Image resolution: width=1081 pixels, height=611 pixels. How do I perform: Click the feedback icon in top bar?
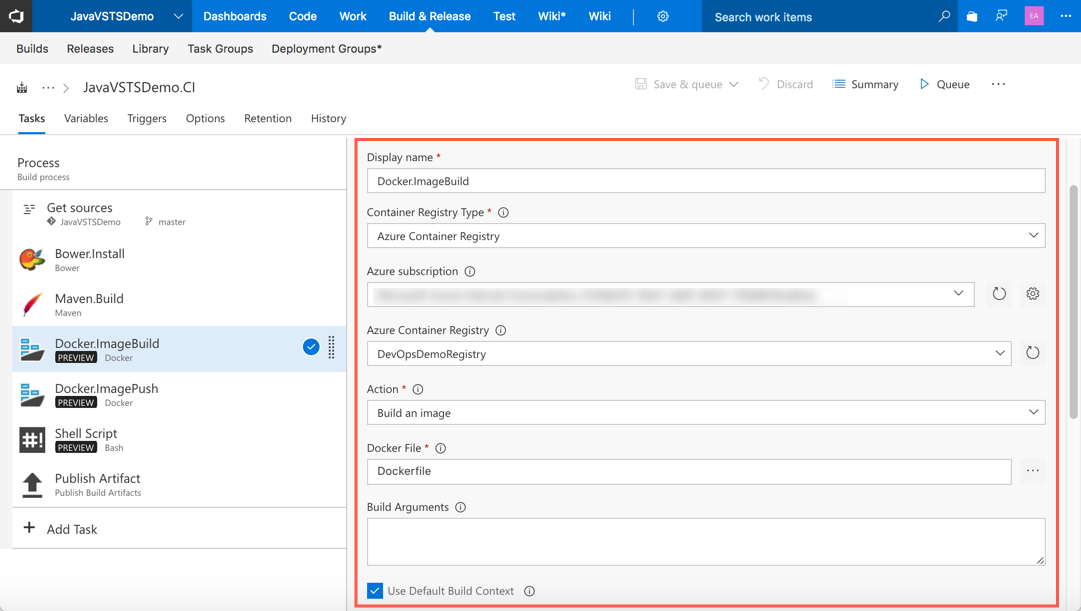(x=1001, y=16)
